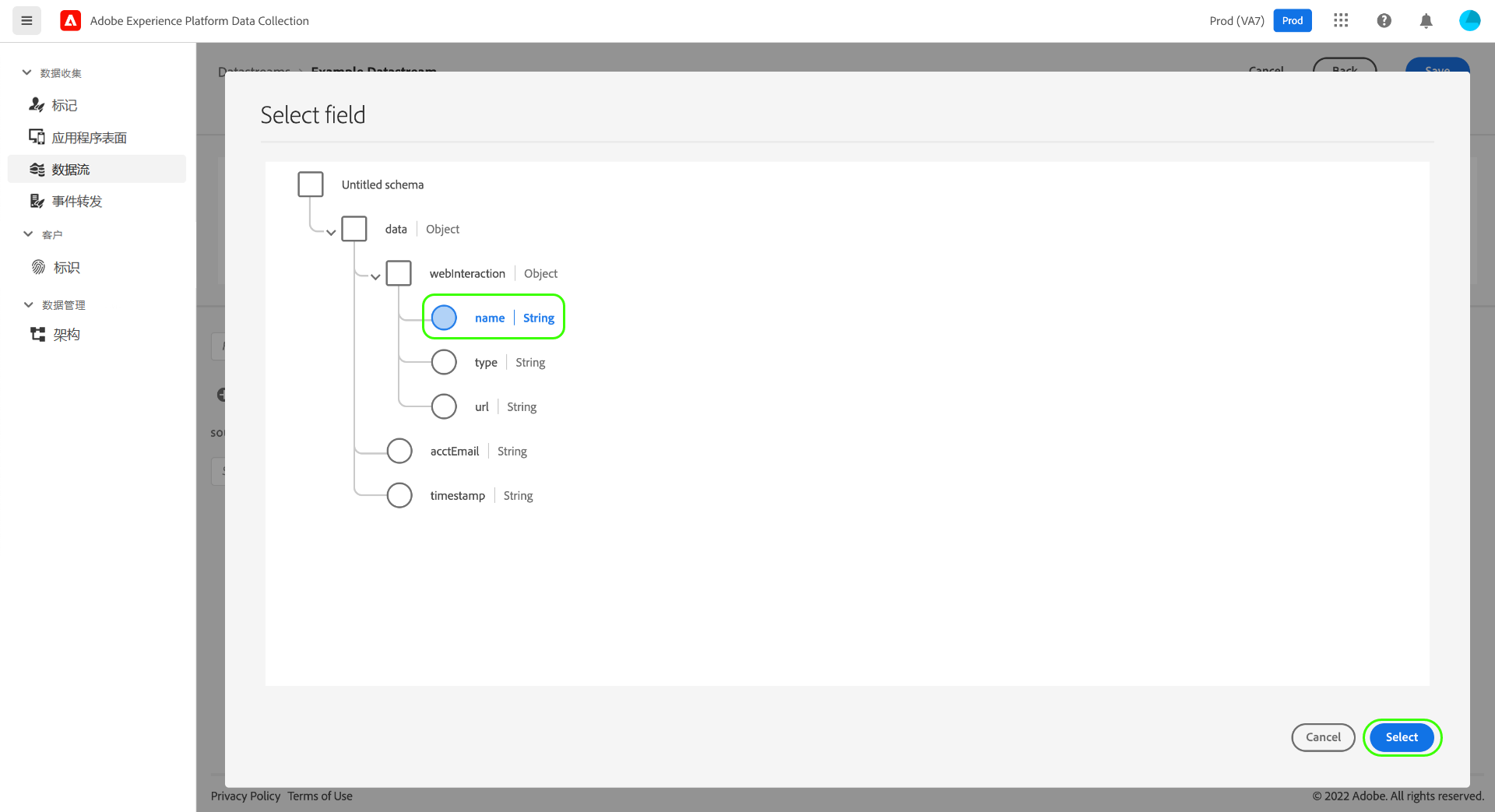Screen dimensions: 1495x812
Task: Click the 'webInteraction' node label
Action: pos(467,273)
